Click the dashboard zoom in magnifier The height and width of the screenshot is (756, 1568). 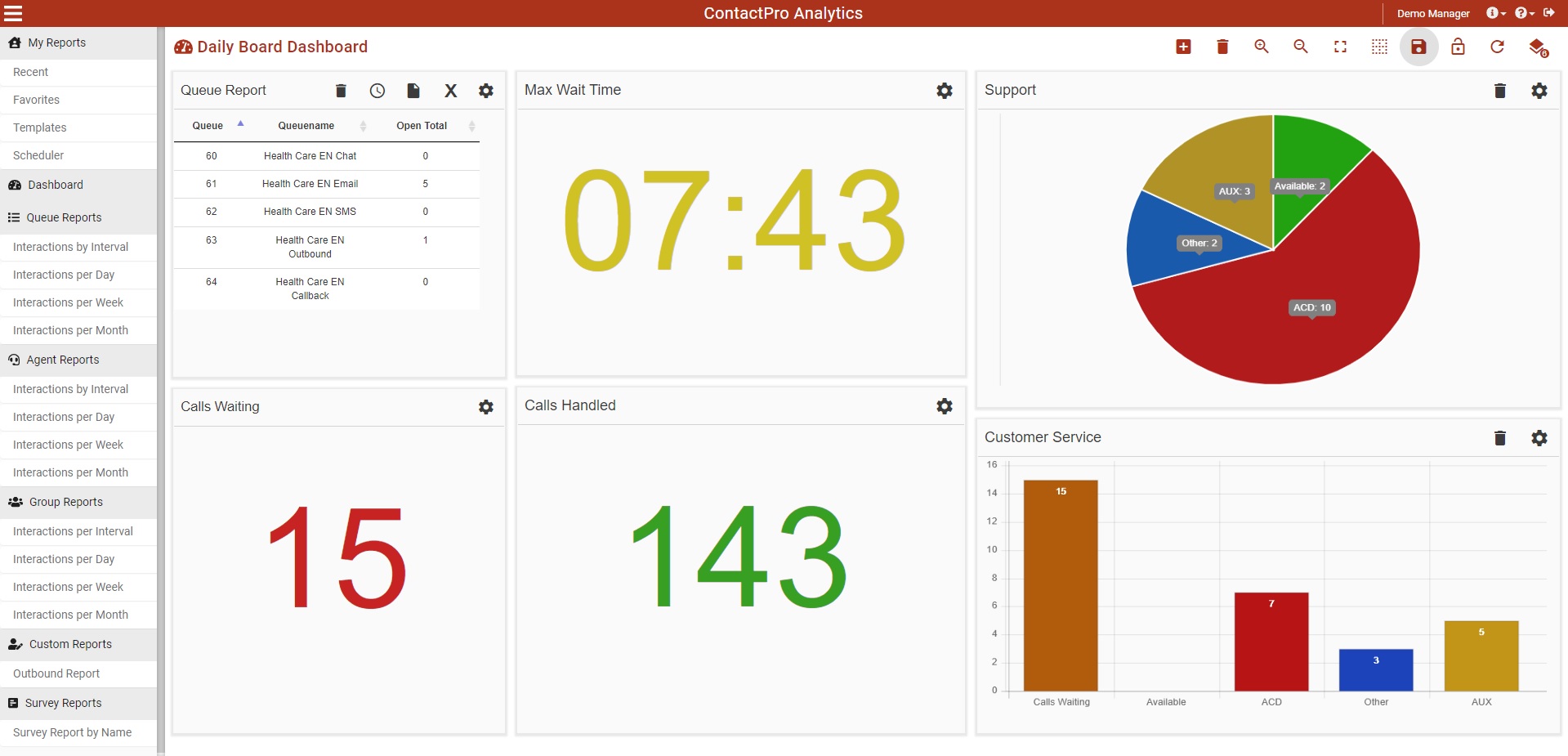1262,47
